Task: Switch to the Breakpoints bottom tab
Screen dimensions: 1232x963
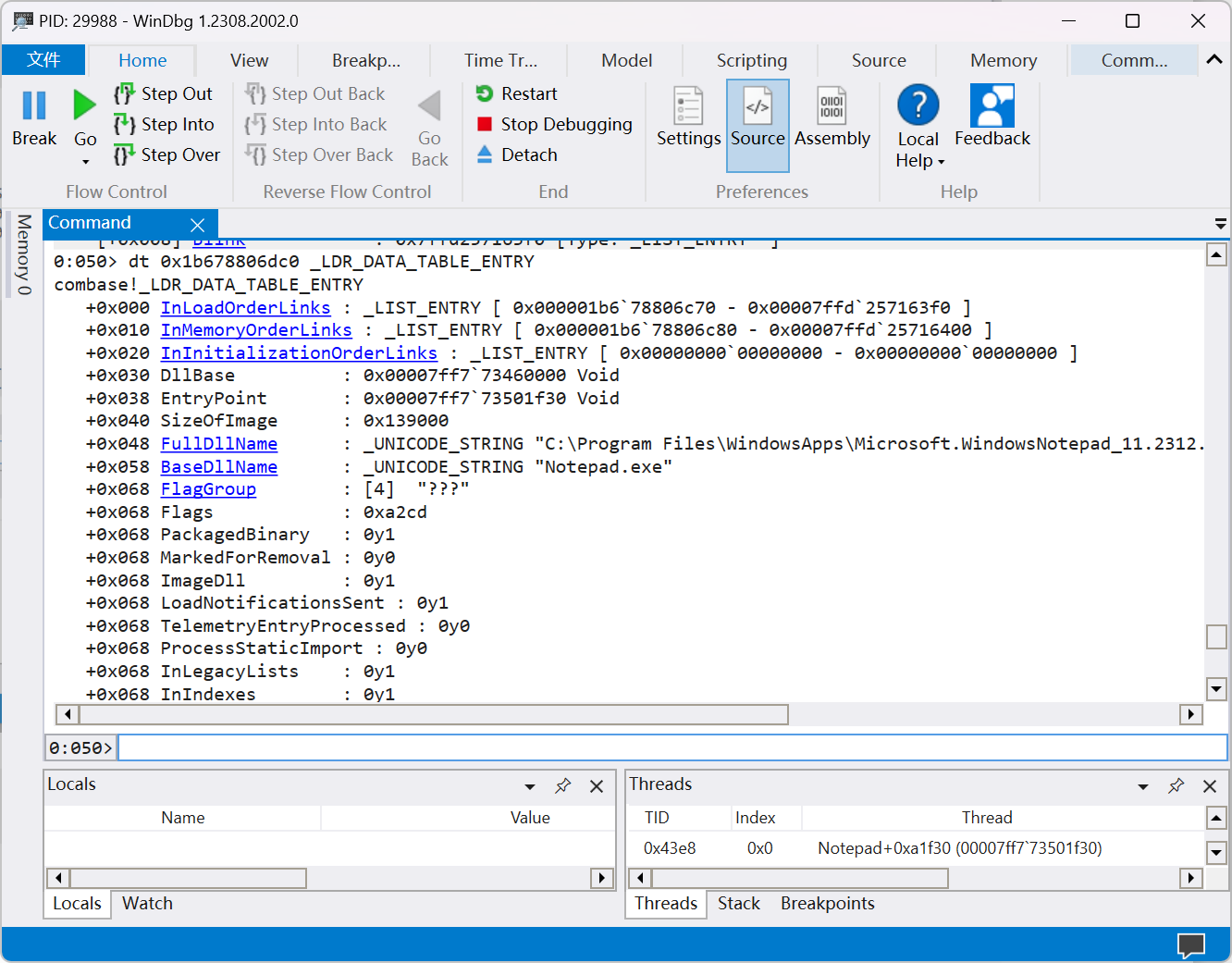Action: (827, 904)
